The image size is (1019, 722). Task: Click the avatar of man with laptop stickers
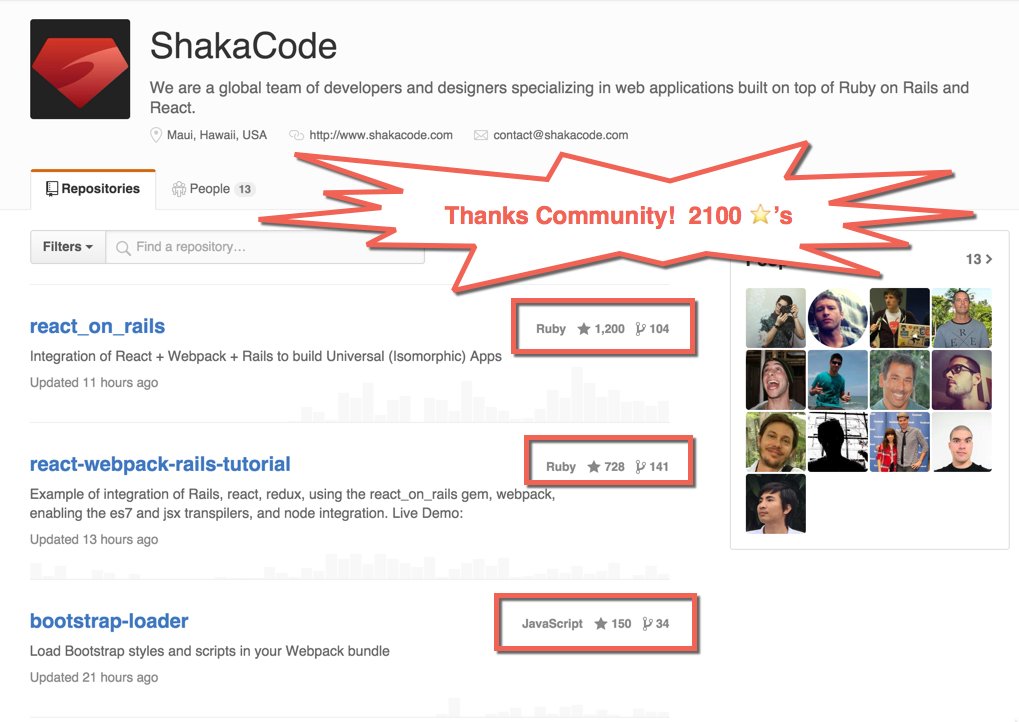pyautogui.click(x=899, y=318)
